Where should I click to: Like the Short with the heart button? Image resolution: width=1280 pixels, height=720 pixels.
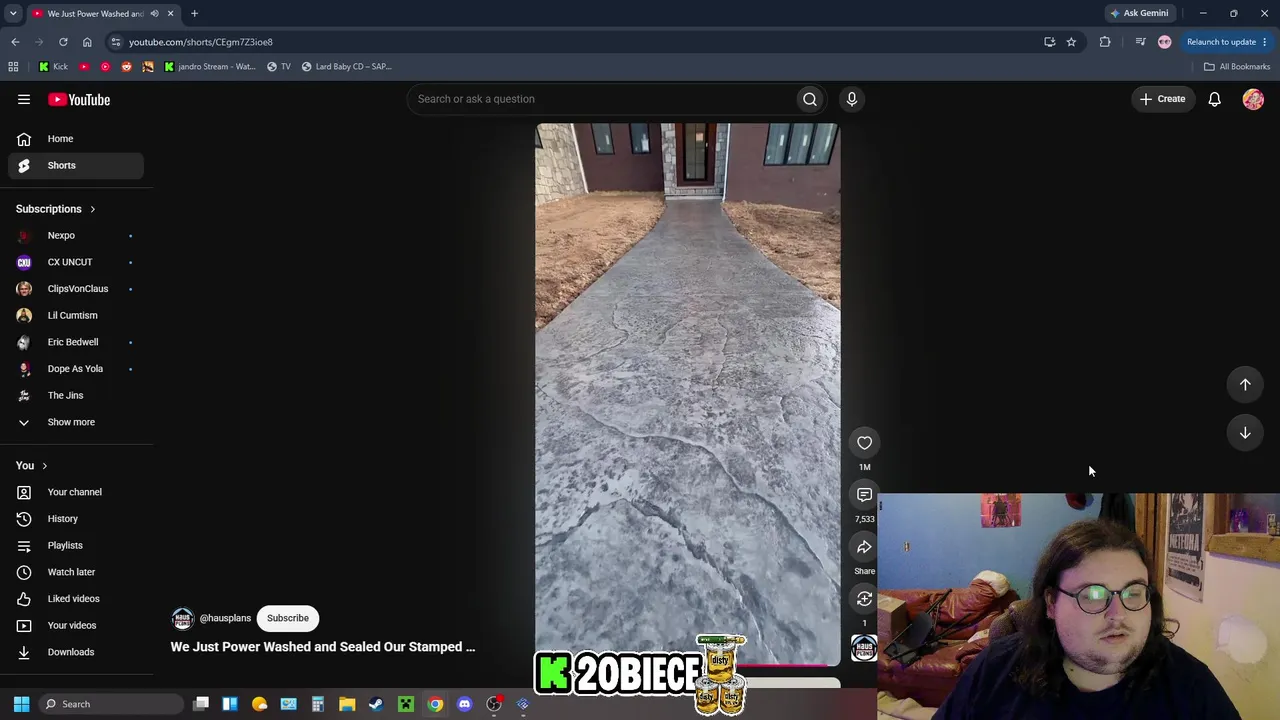click(864, 443)
